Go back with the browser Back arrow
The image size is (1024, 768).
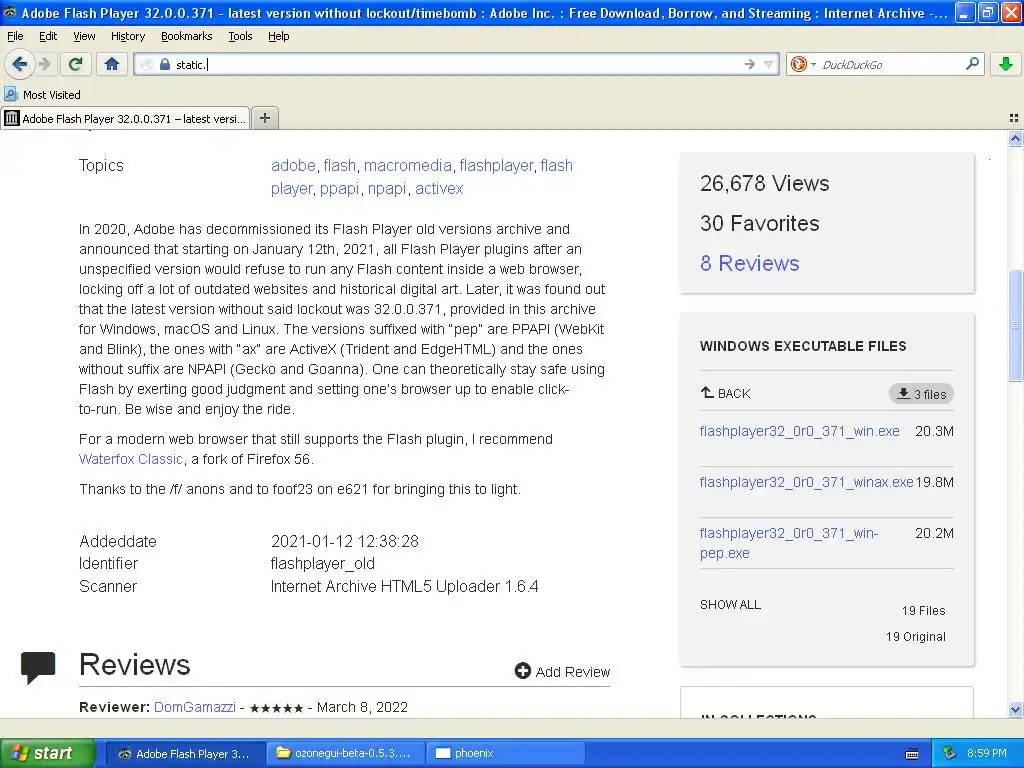pos(19,64)
